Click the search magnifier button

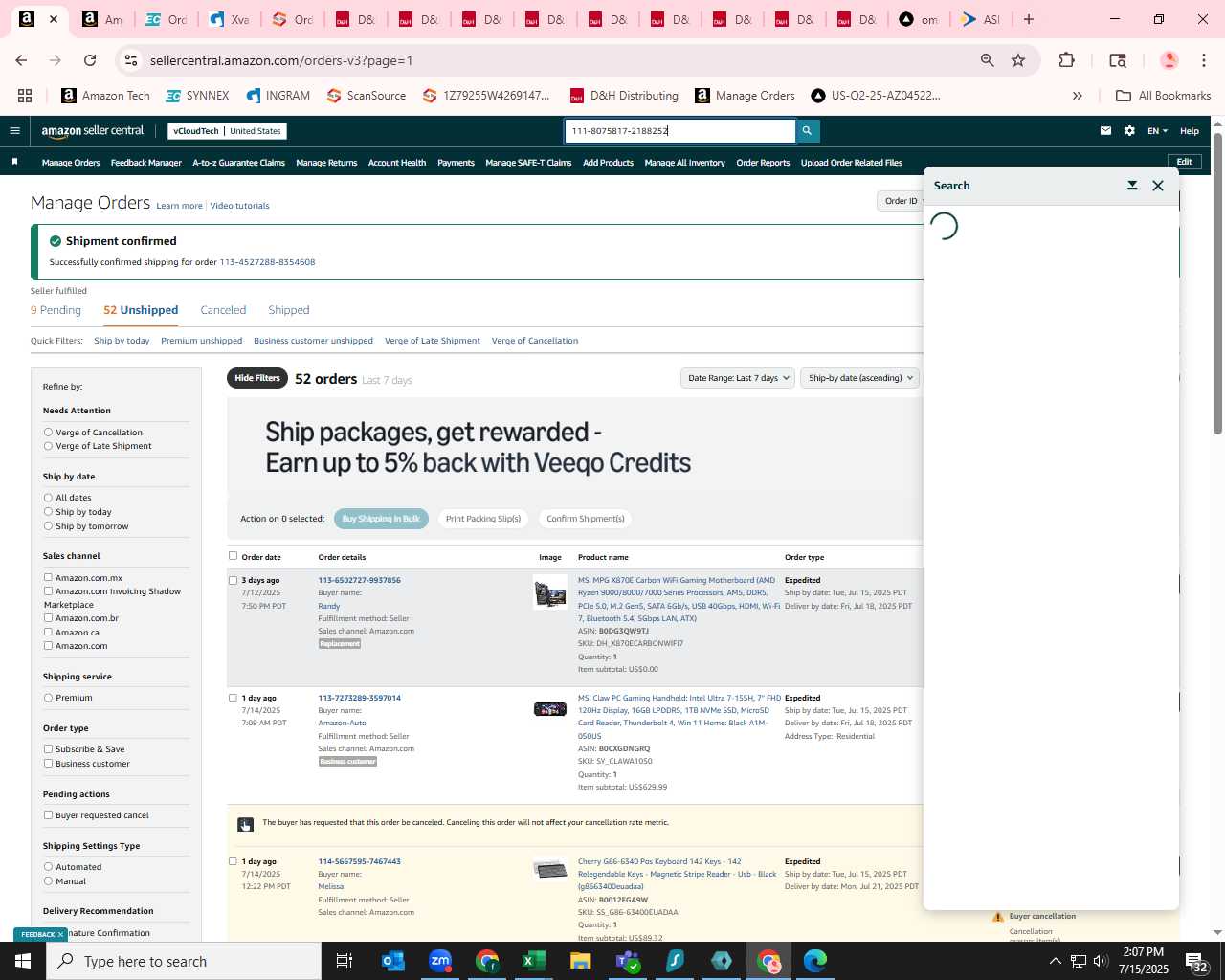click(807, 131)
